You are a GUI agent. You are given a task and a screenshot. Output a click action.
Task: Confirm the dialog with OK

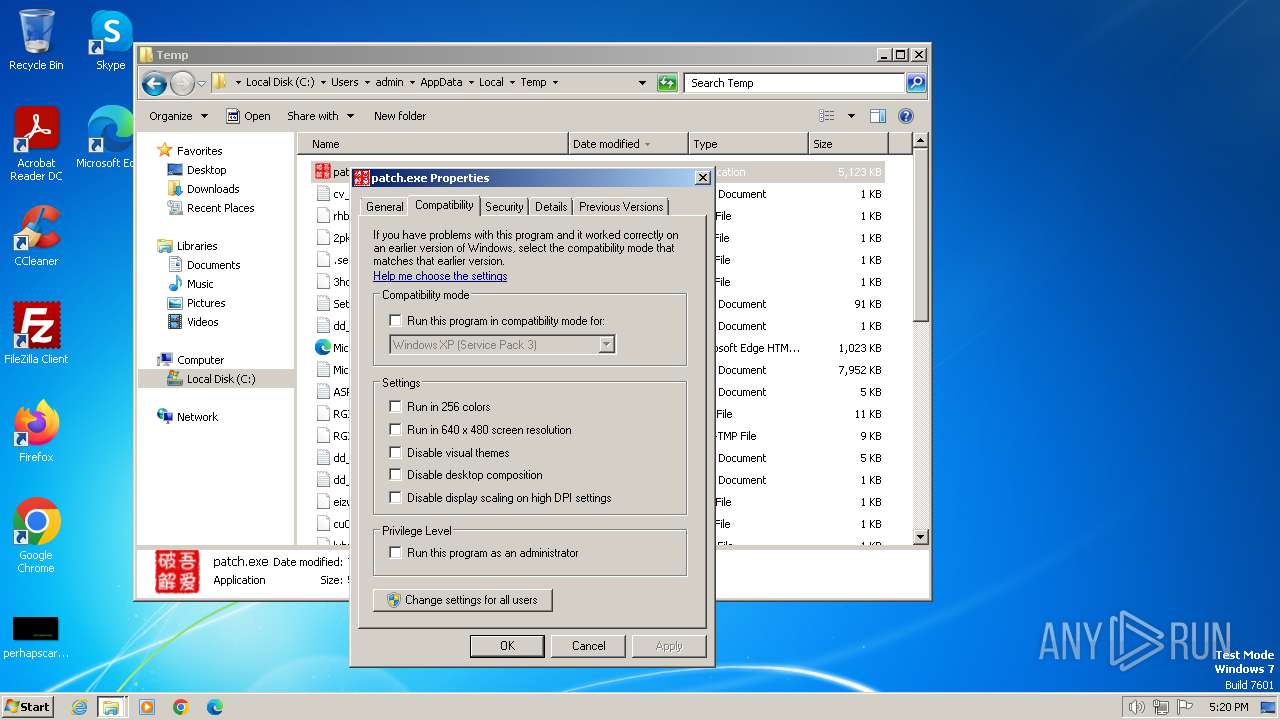click(507, 646)
